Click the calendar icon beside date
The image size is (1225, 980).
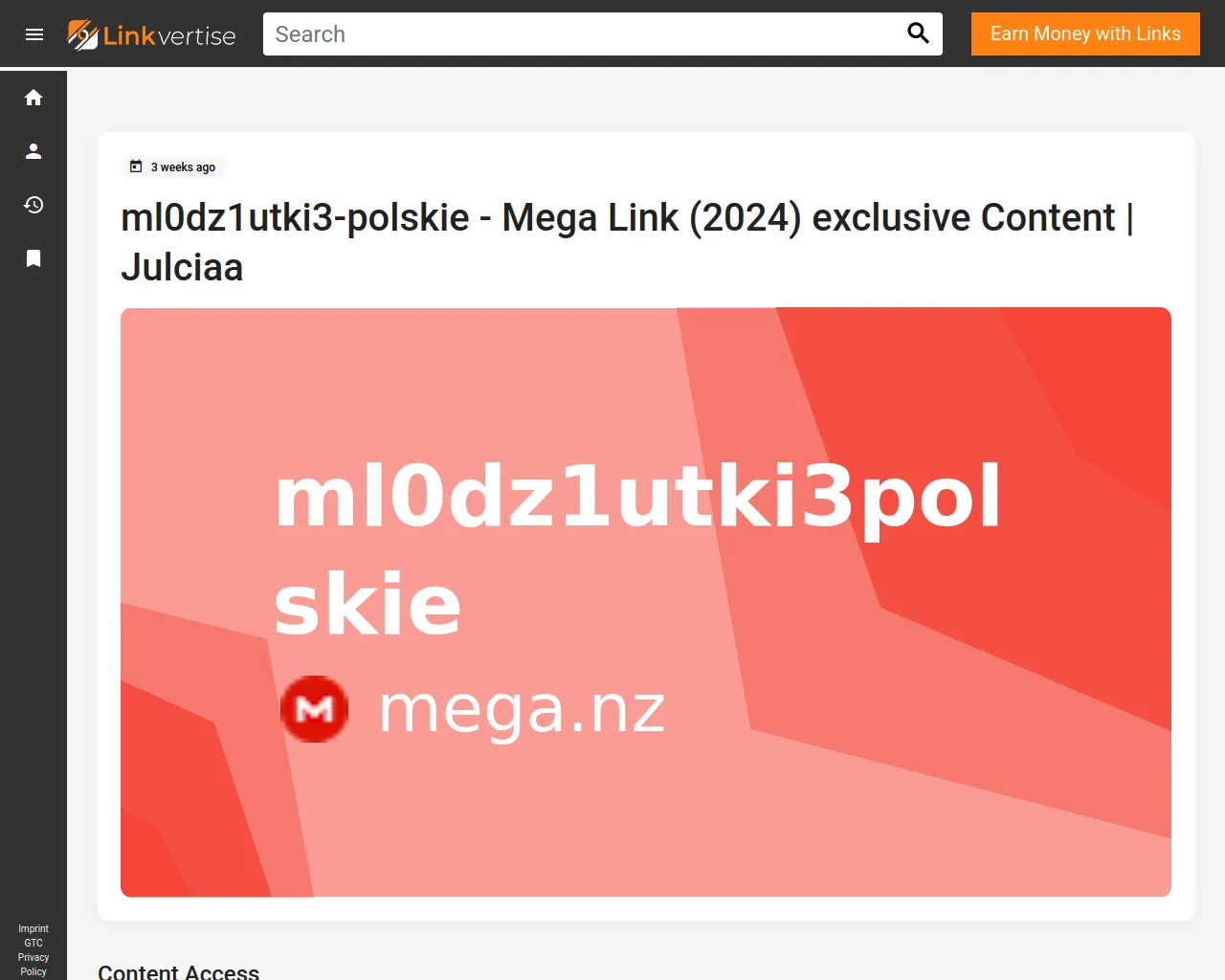coord(136,167)
